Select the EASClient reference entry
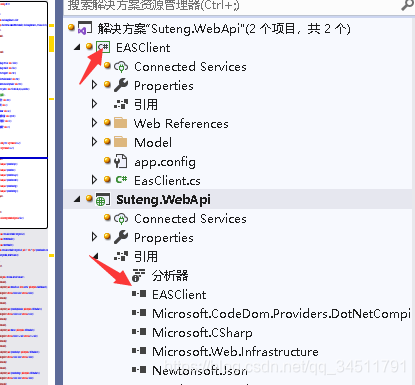415x385 pixels. (179, 295)
